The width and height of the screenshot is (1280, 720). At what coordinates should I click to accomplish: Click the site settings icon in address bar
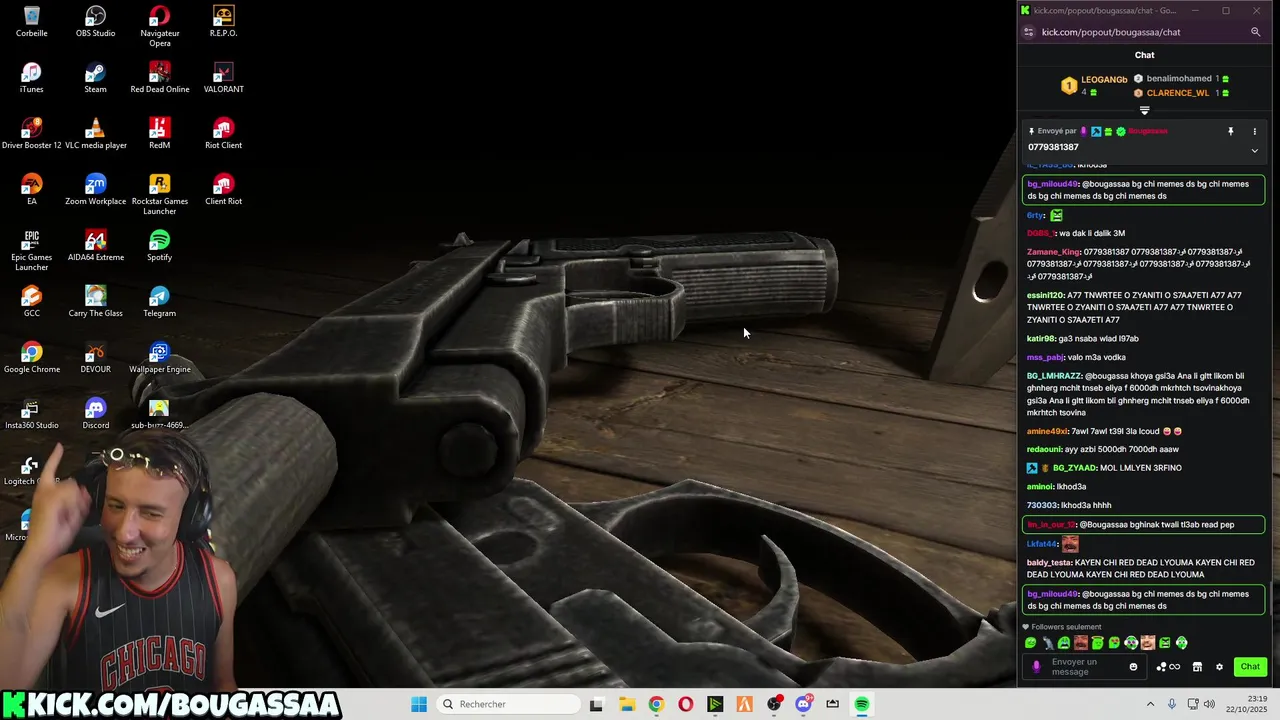[x=1028, y=32]
